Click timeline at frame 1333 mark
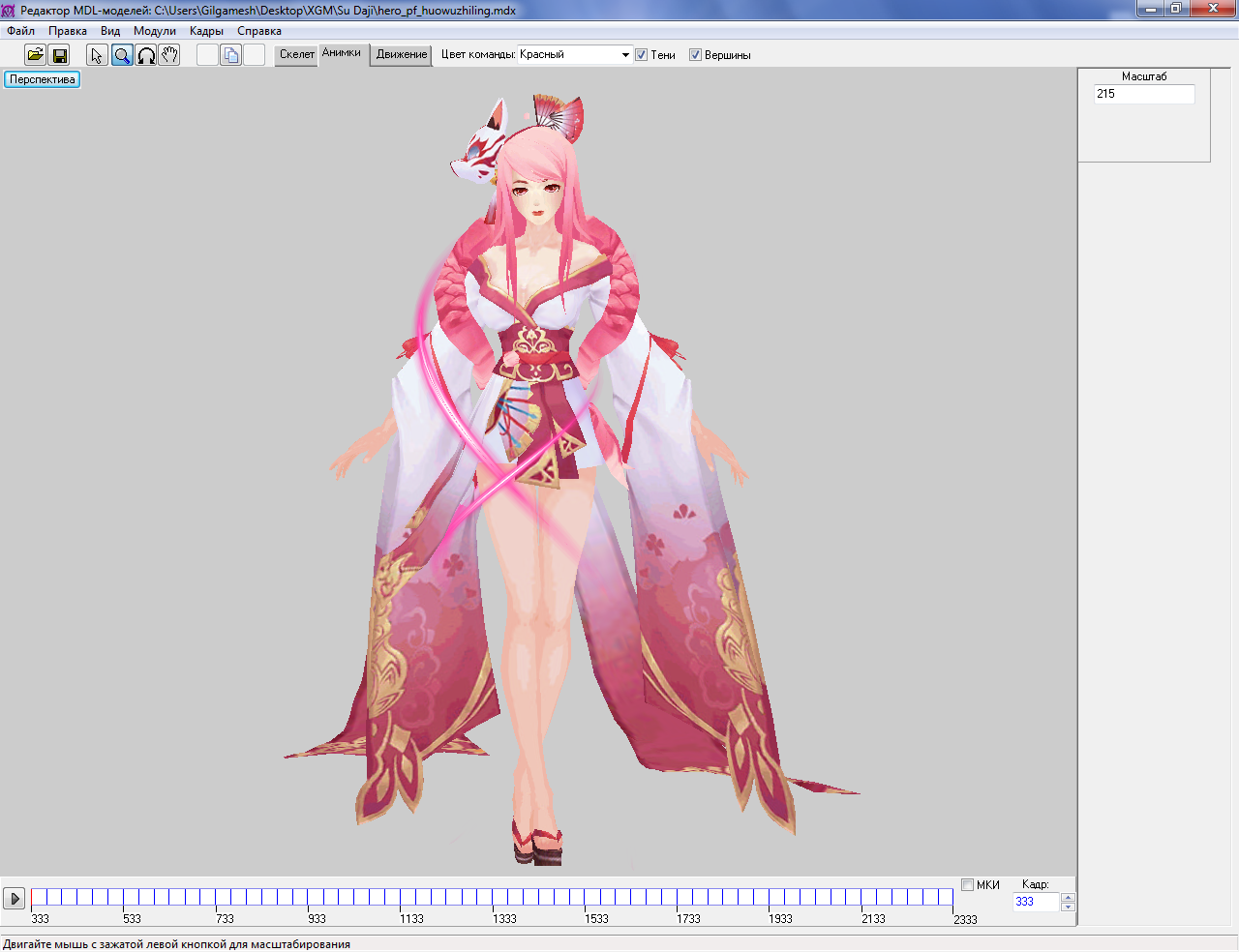This screenshot has width=1239, height=952. 493,898
